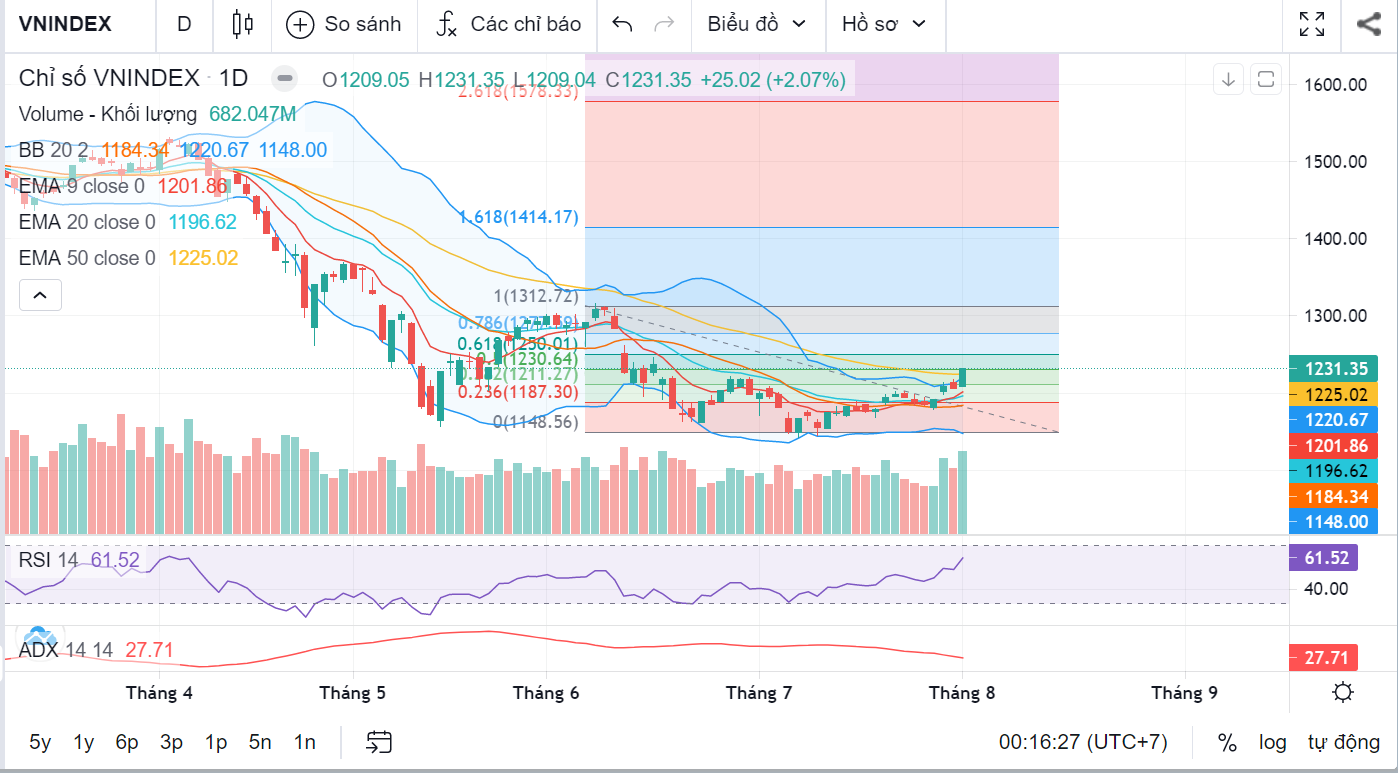Select the ADX 14 14 indicator legend
The height and width of the screenshot is (773, 1398).
coord(66,650)
